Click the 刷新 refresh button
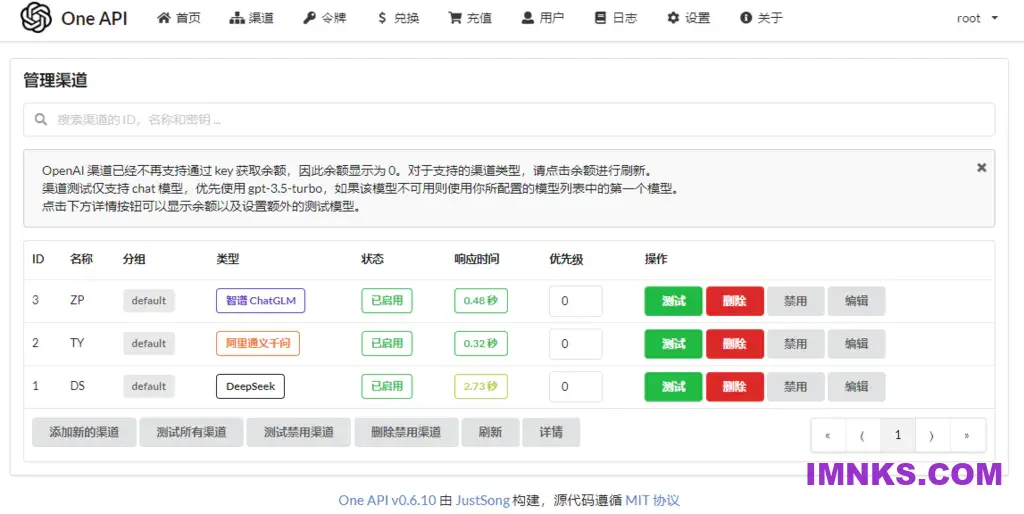Image resolution: width=1024 pixels, height=514 pixels. coord(490,432)
